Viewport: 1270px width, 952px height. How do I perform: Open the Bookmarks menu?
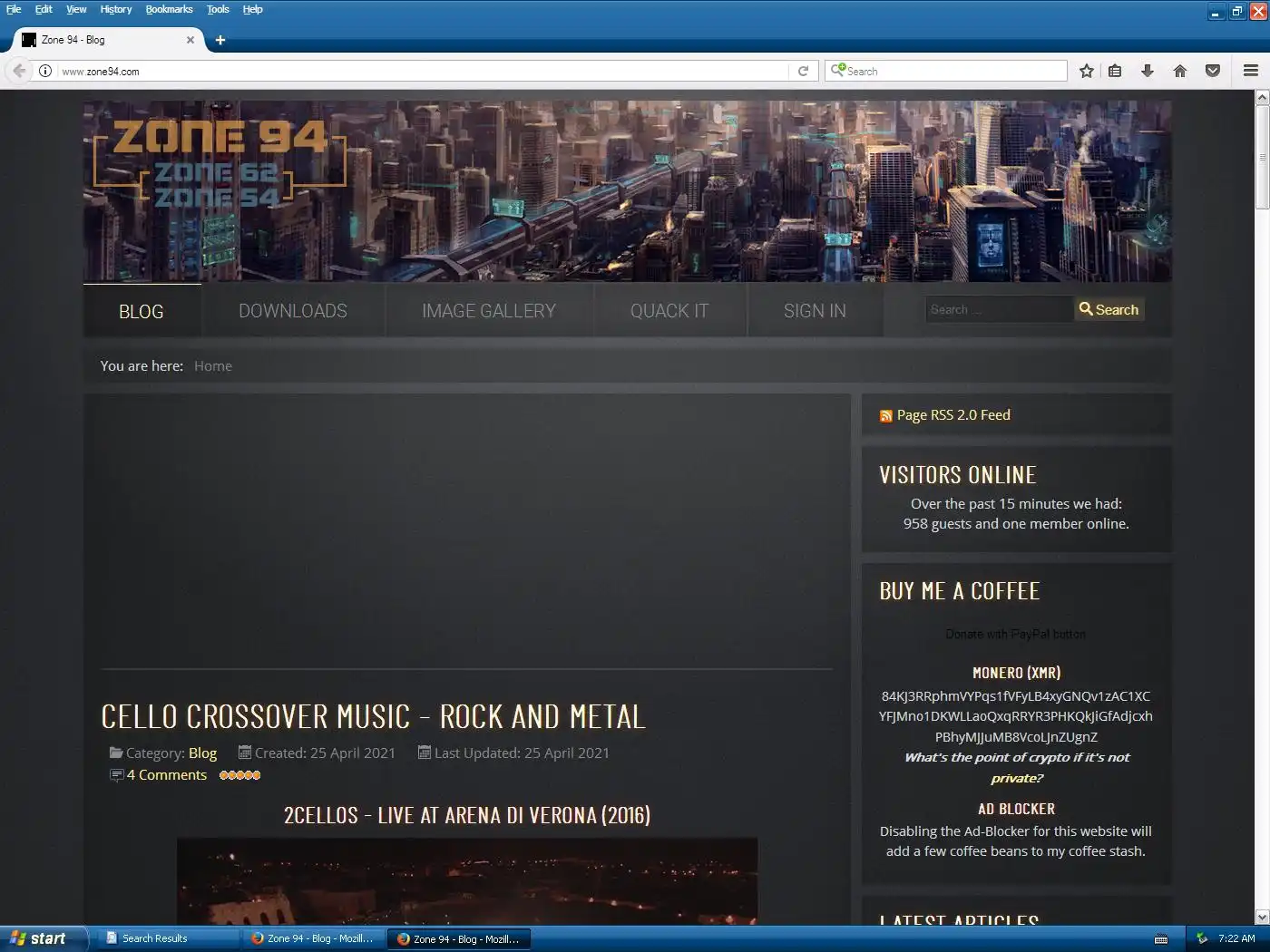tap(170, 9)
